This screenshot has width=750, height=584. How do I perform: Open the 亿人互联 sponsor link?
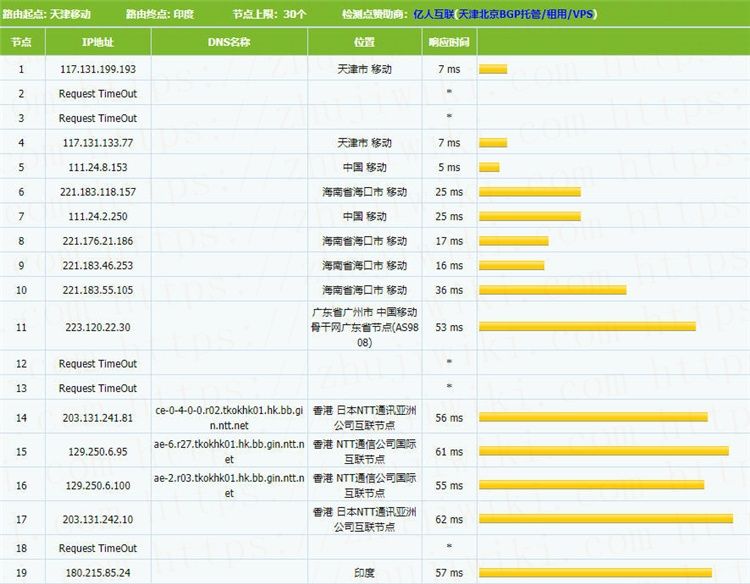505,14
